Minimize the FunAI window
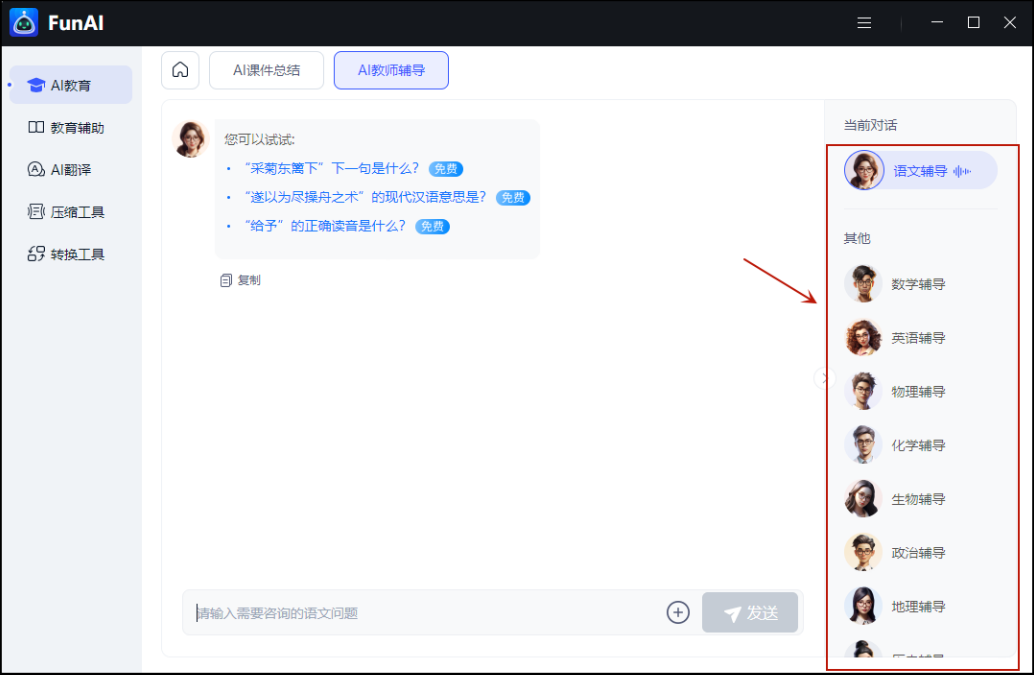This screenshot has width=1034, height=675. click(936, 22)
